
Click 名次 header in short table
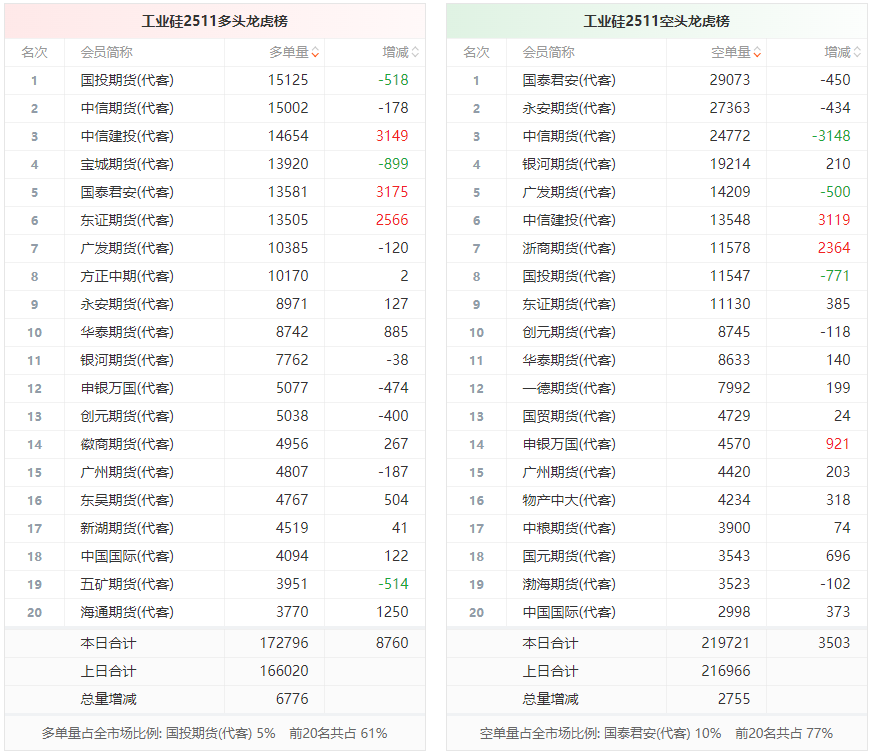(477, 53)
